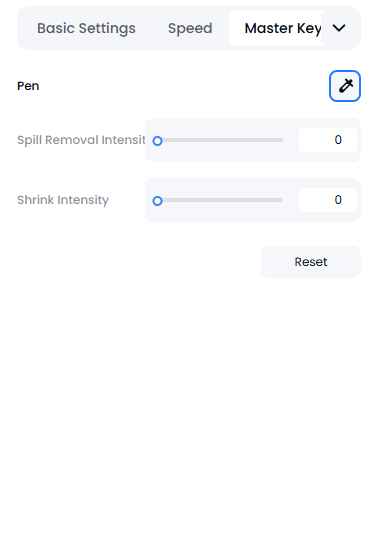Activate the Pen eyedropper color picker
This screenshot has width=376, height=552.
pos(345,86)
